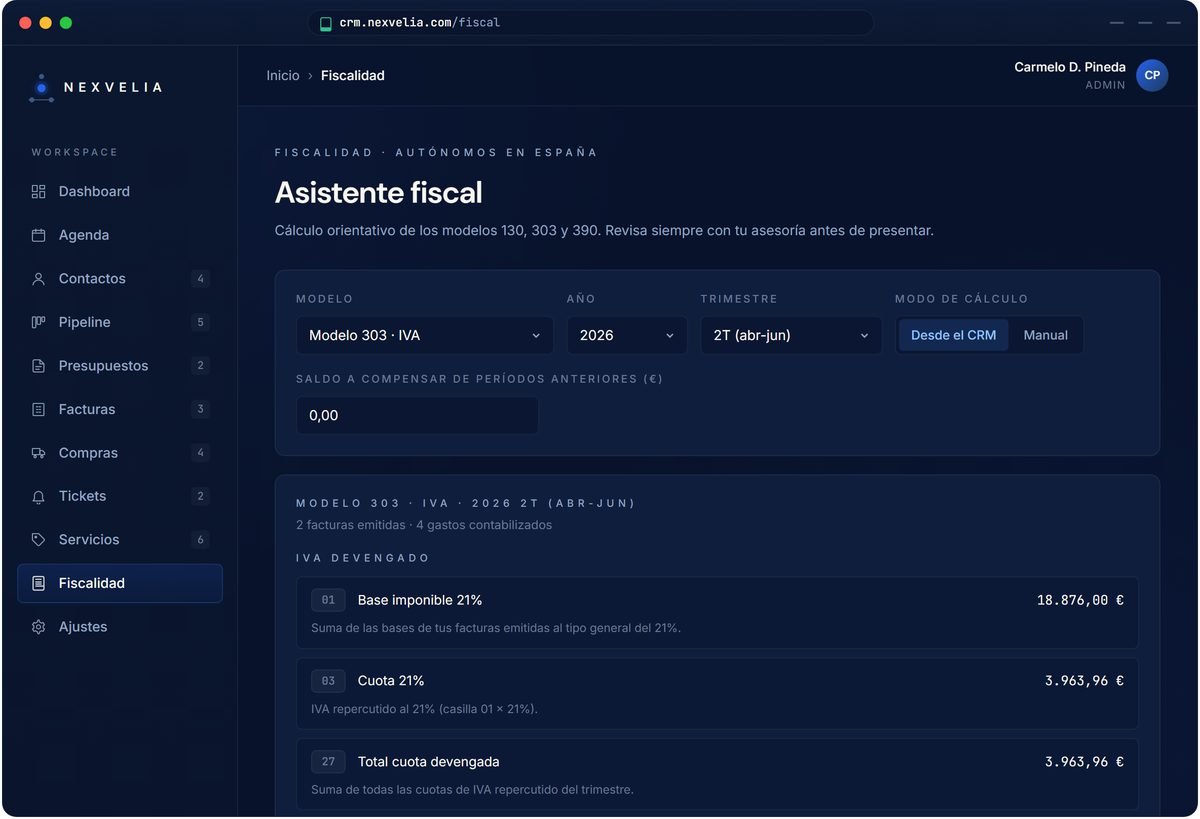
Task: Click the WORKSPACE sidebar heading
Action: pyautogui.click(x=75, y=152)
